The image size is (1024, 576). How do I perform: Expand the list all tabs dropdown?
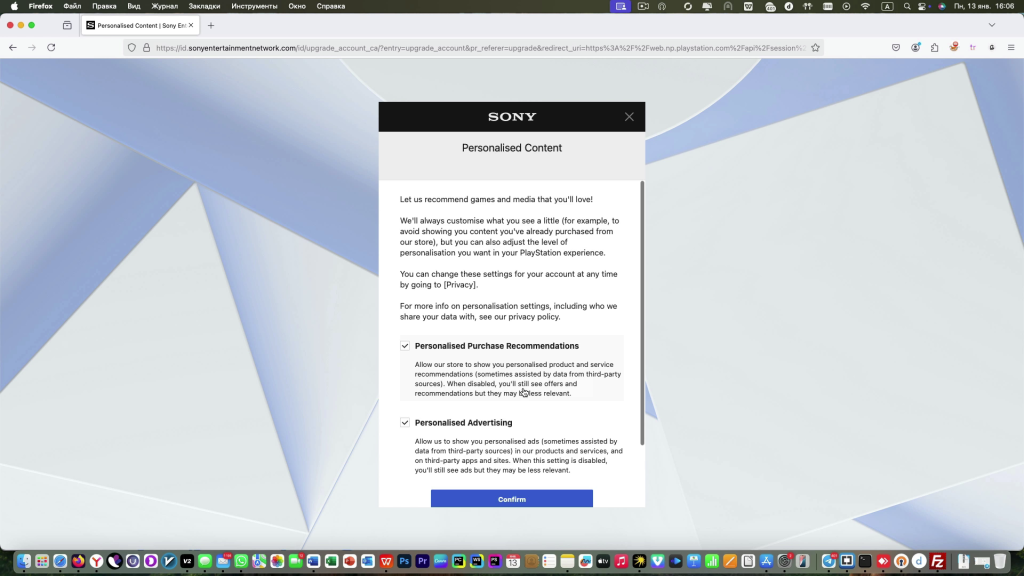click(x=992, y=25)
